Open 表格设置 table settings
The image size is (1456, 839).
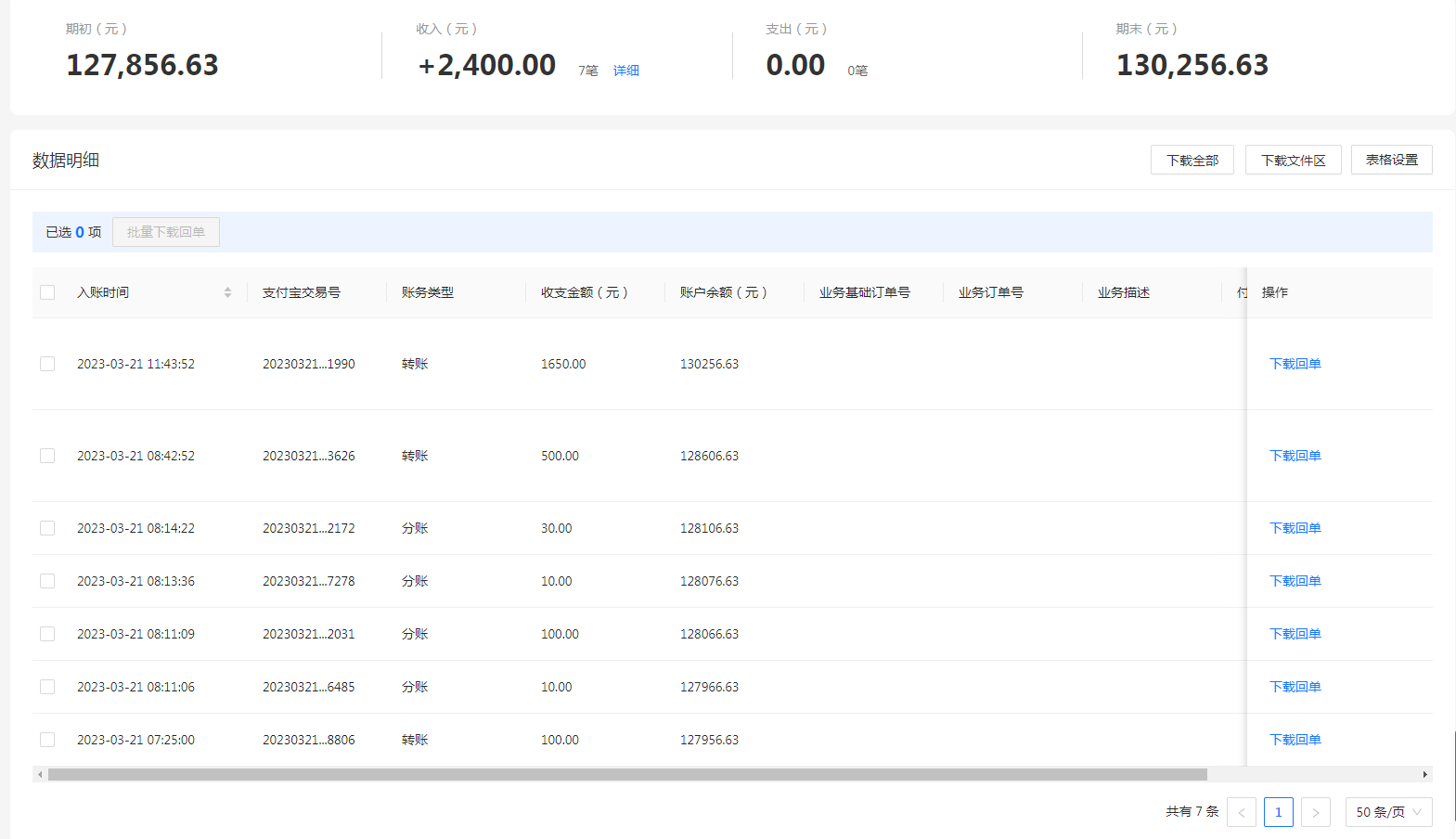point(1391,160)
